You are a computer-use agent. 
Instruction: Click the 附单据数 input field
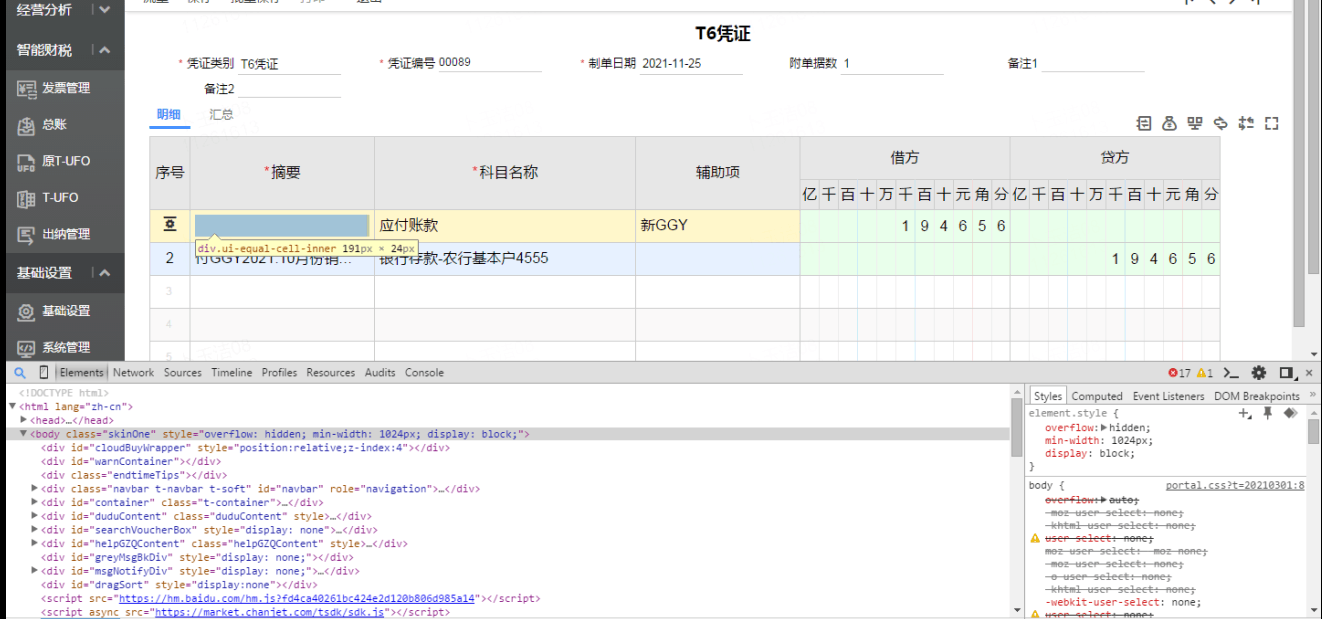click(892, 63)
